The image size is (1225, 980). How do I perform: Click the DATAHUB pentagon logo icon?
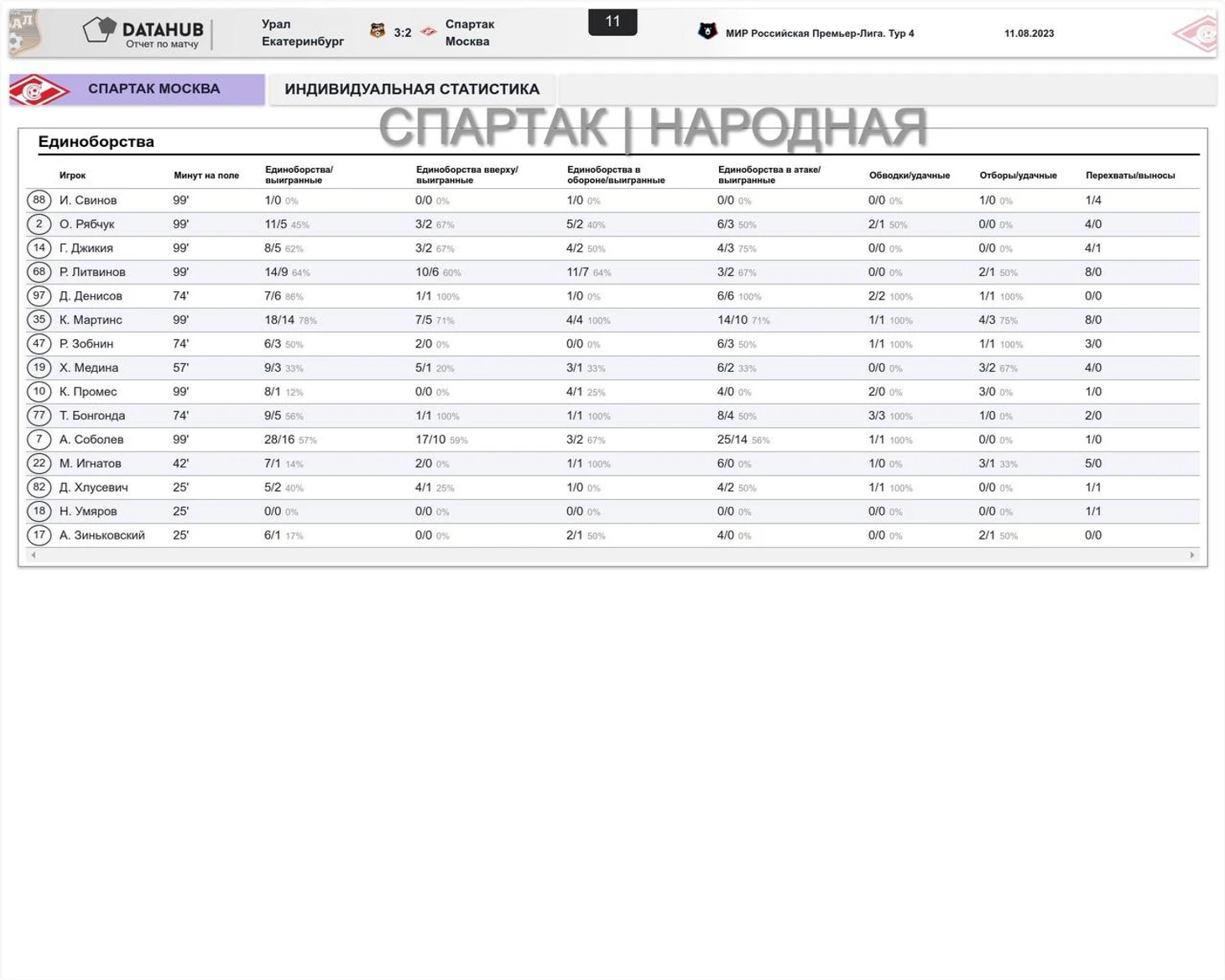pyautogui.click(x=99, y=30)
